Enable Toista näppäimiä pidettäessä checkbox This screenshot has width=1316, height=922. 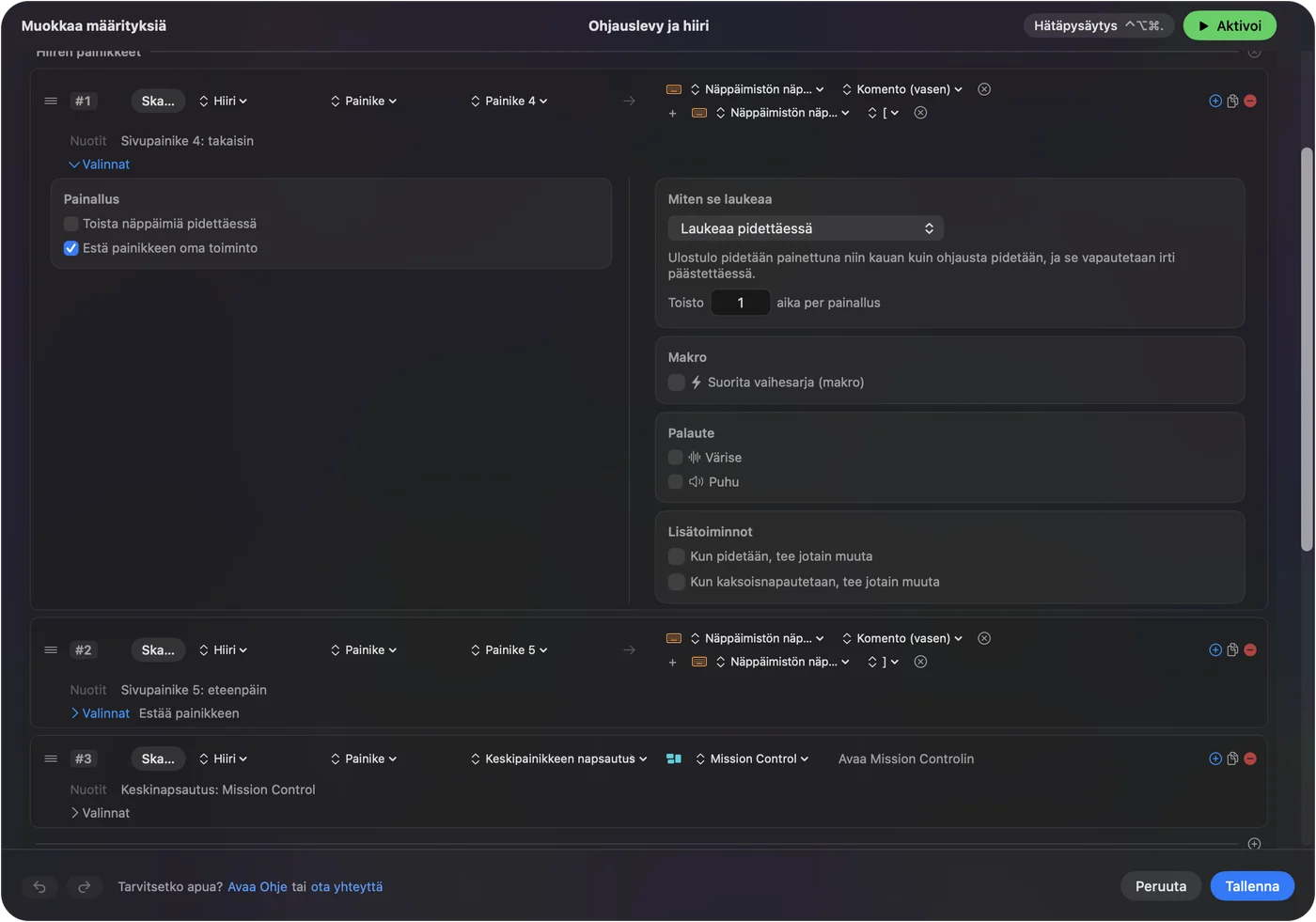coord(70,224)
